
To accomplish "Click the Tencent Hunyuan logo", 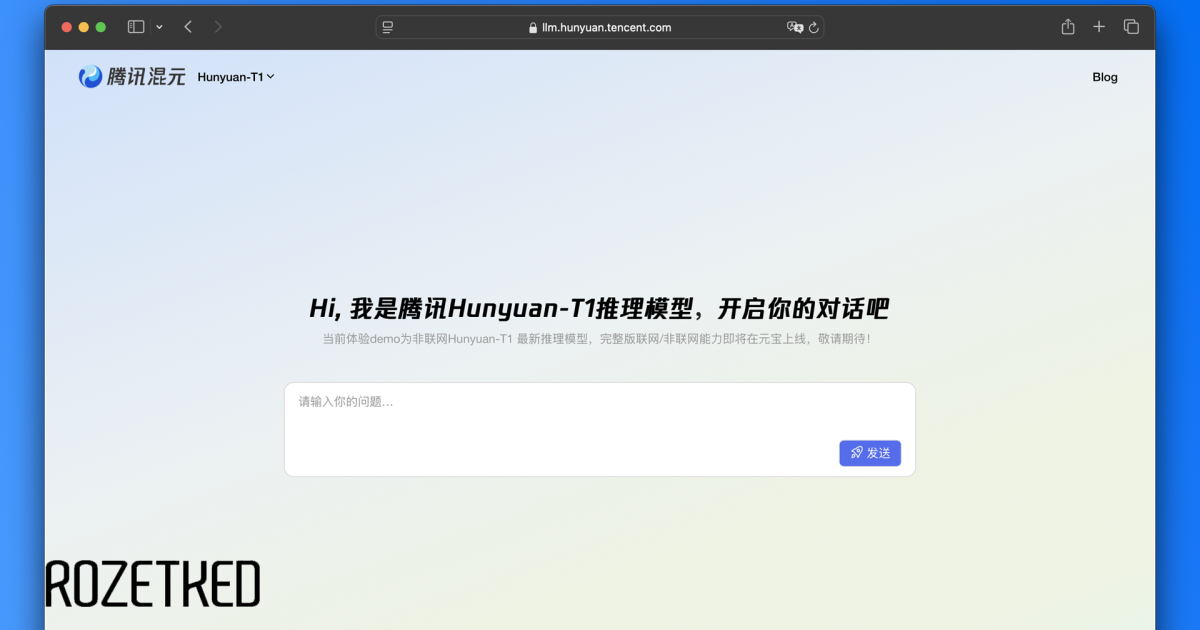I will [x=132, y=77].
